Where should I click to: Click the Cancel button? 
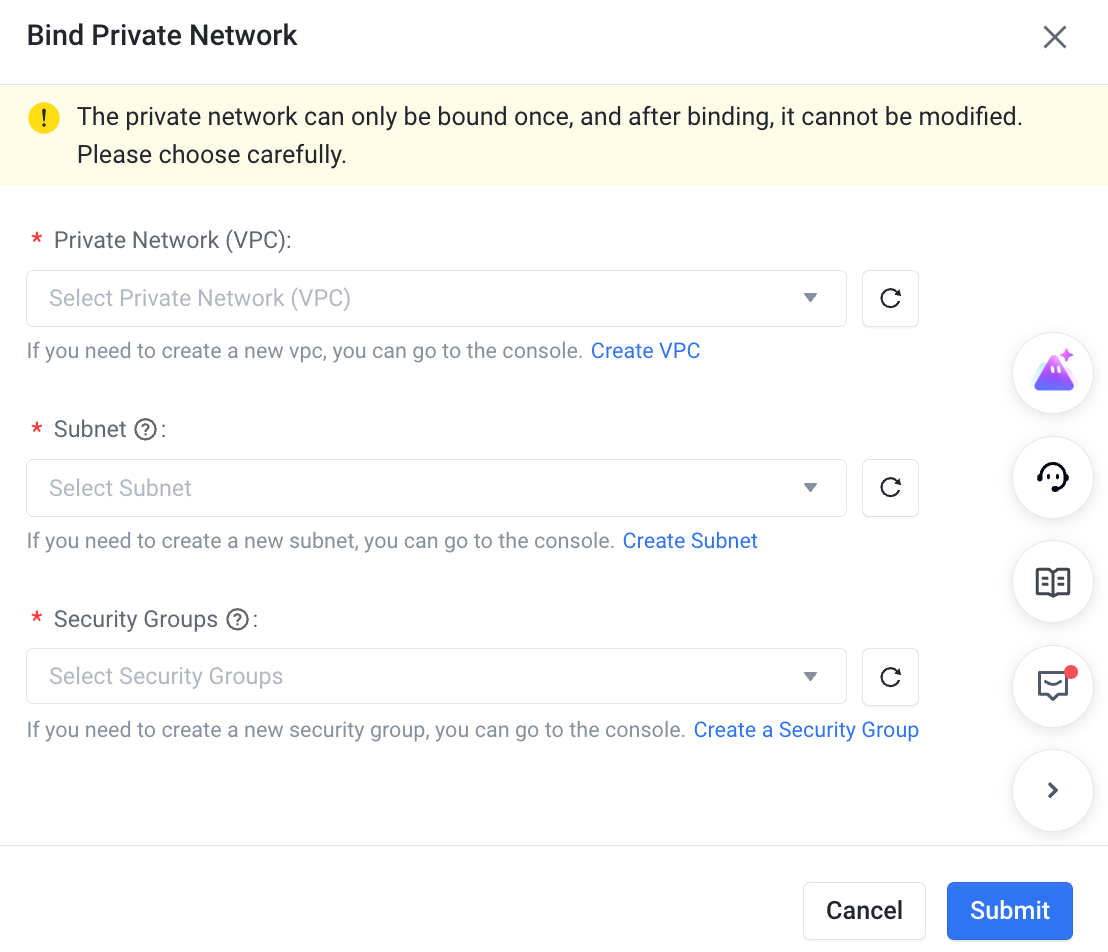(x=864, y=910)
